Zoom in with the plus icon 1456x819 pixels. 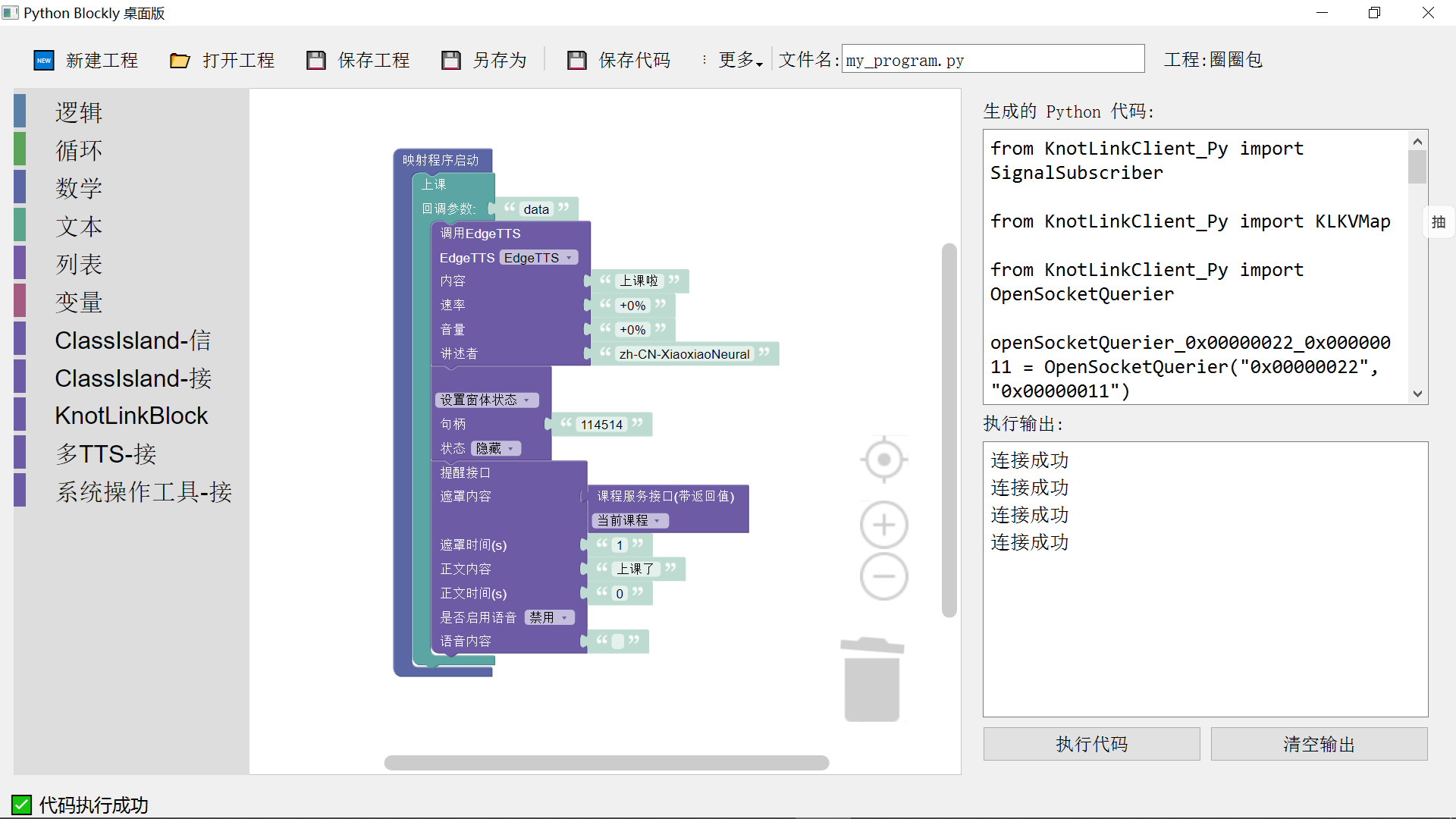click(883, 525)
